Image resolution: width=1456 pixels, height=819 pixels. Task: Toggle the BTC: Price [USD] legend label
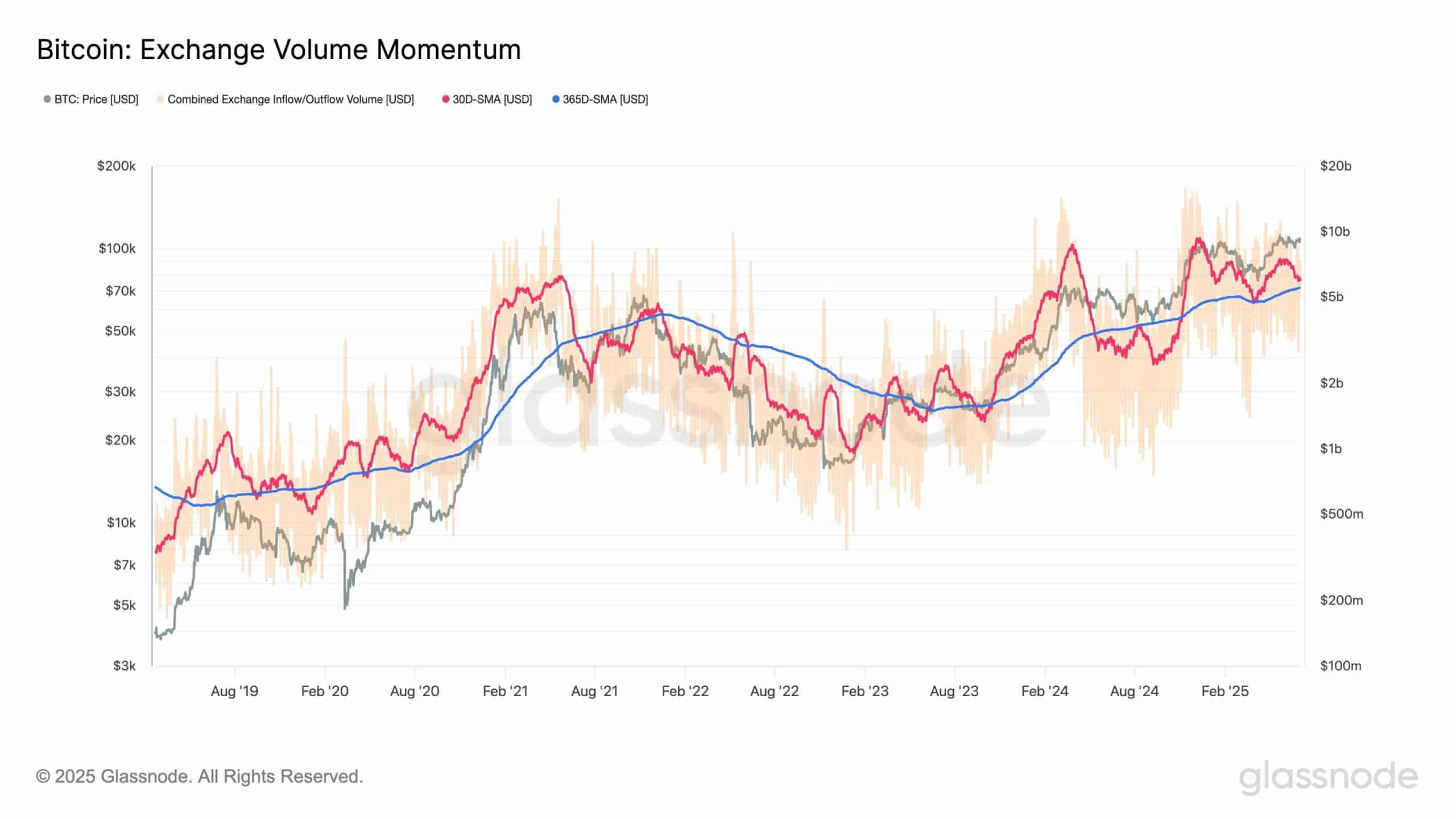pyautogui.click(x=96, y=100)
